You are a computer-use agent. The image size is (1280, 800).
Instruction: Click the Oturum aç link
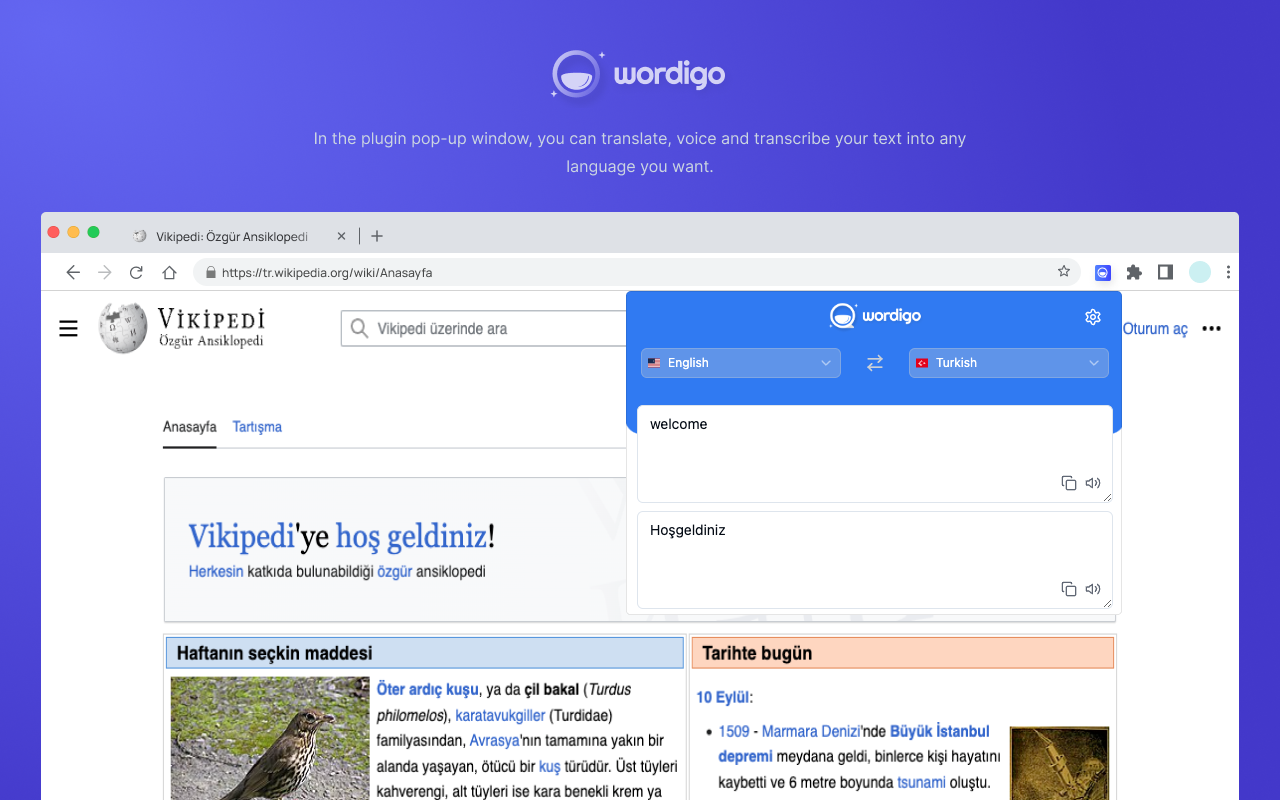(1155, 329)
